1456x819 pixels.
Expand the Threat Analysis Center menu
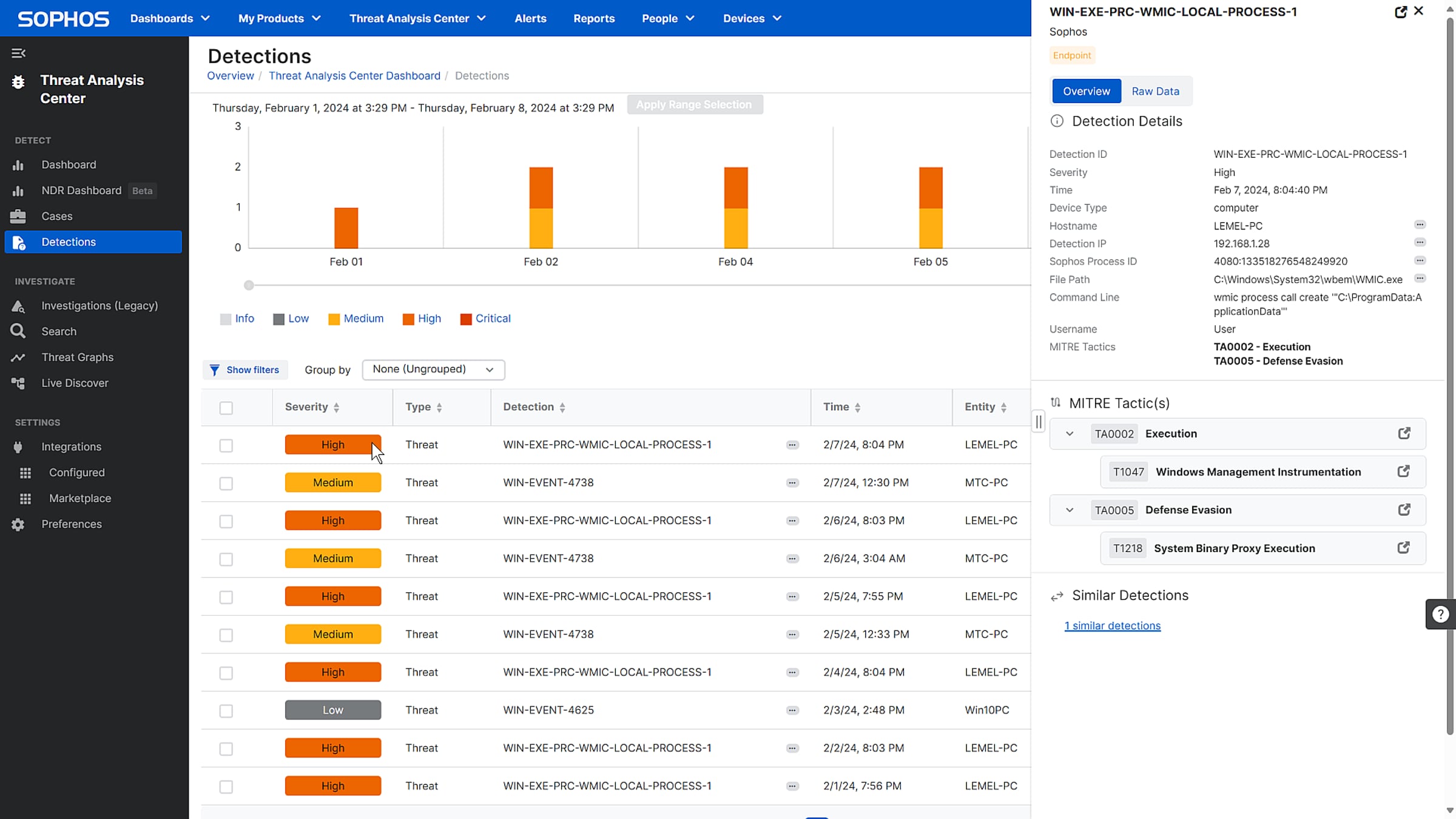coord(417,18)
